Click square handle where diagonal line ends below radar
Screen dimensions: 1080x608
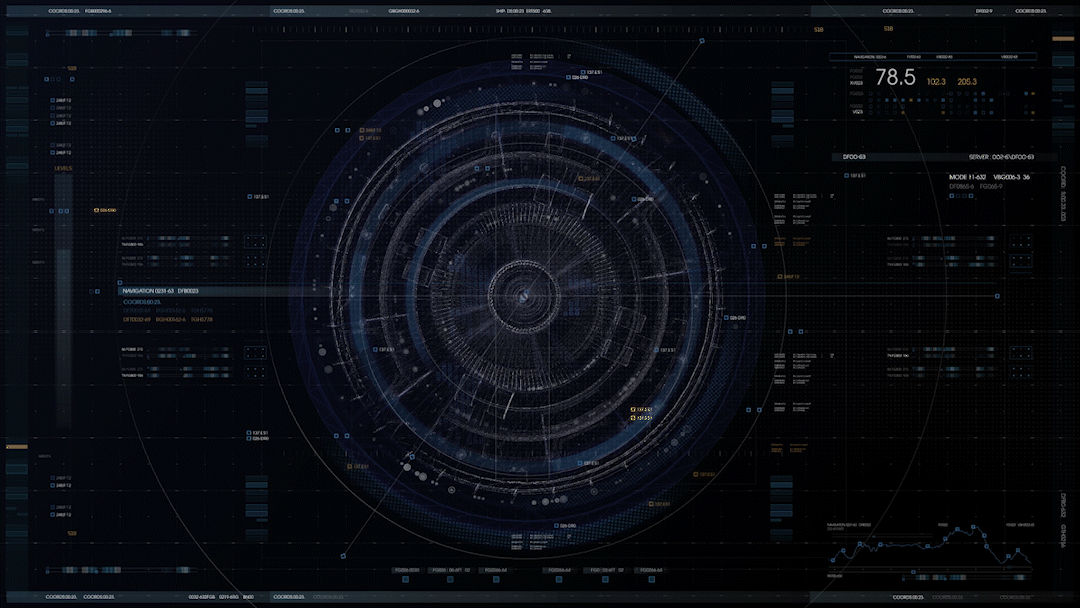(343, 556)
